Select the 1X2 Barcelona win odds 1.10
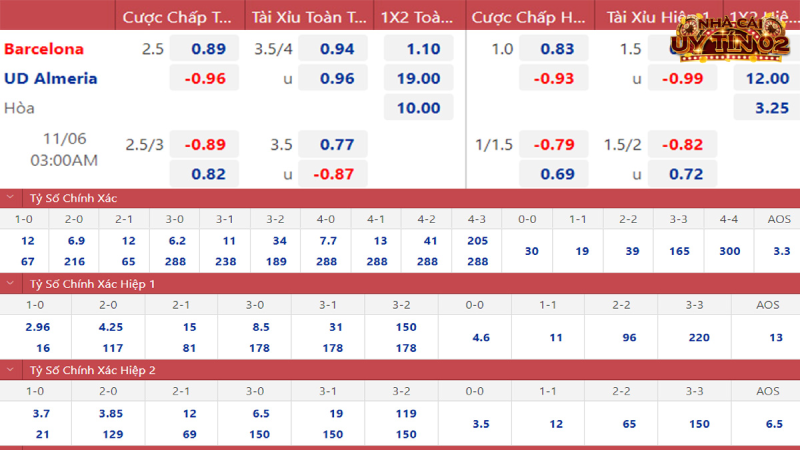 pyautogui.click(x=417, y=49)
